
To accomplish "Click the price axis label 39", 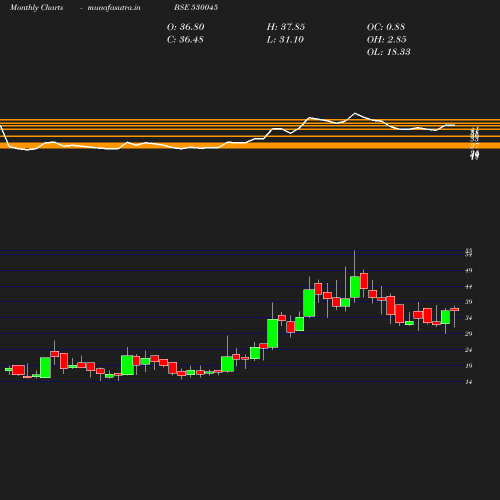I will [x=469, y=302].
